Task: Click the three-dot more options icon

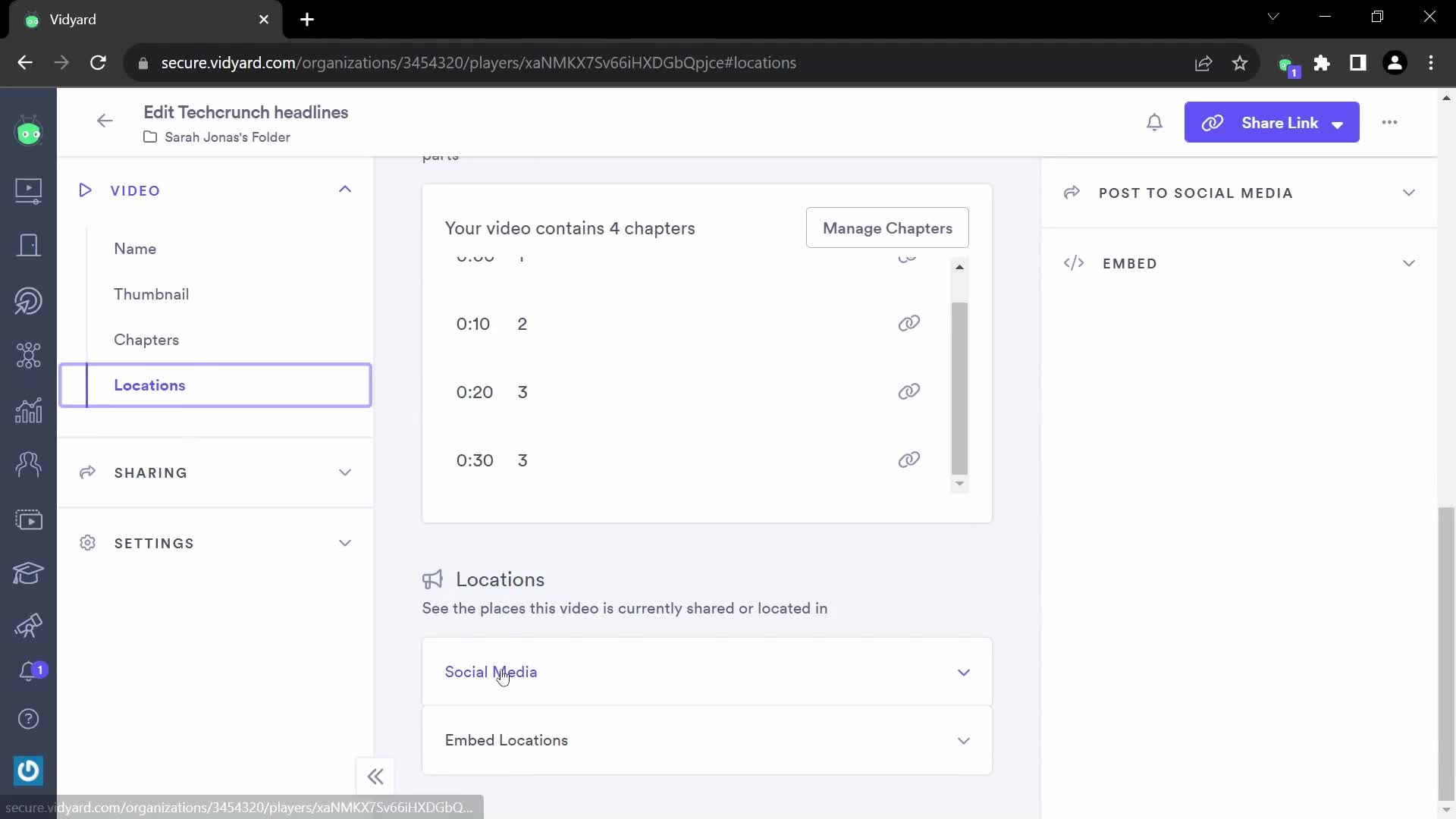Action: click(1390, 122)
